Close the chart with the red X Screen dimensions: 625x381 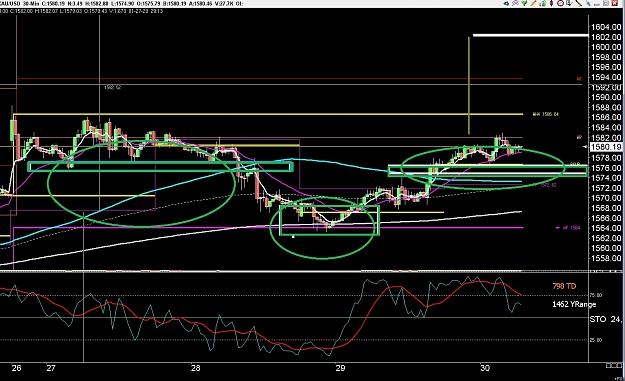[x=615, y=3]
